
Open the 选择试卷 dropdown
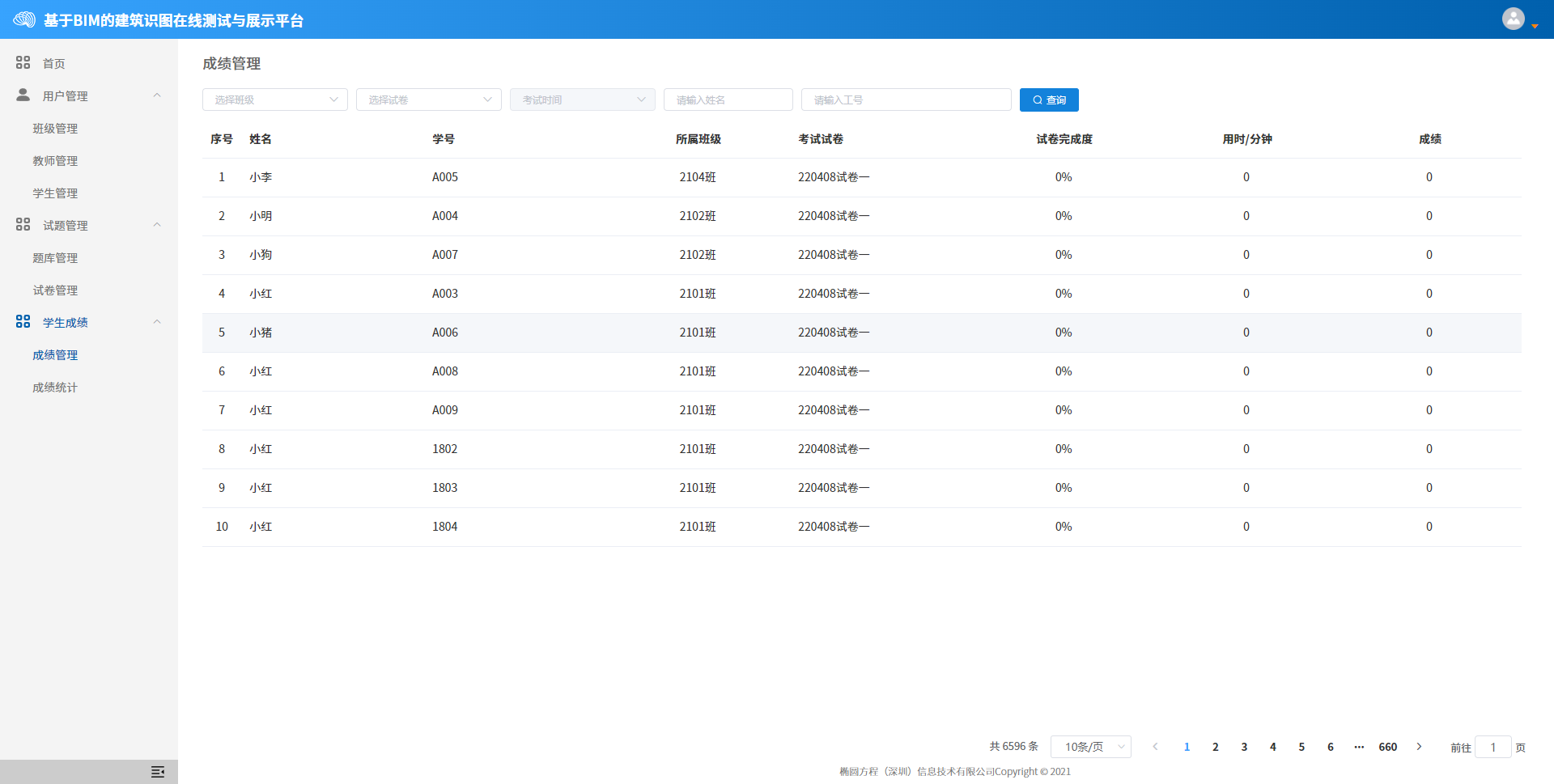pyautogui.click(x=428, y=100)
